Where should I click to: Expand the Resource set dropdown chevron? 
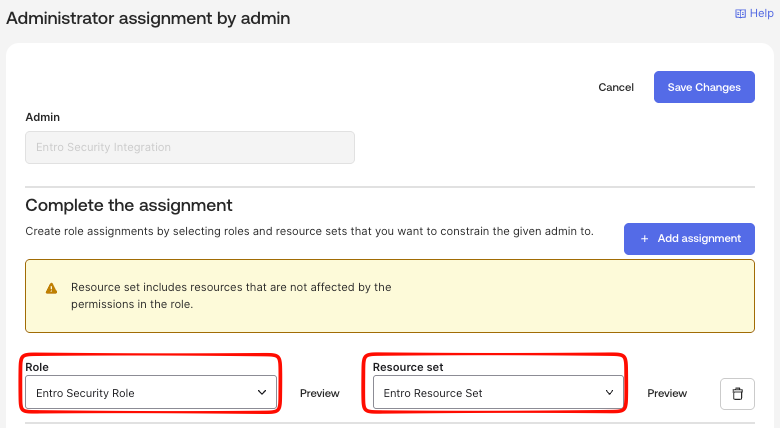coord(609,393)
